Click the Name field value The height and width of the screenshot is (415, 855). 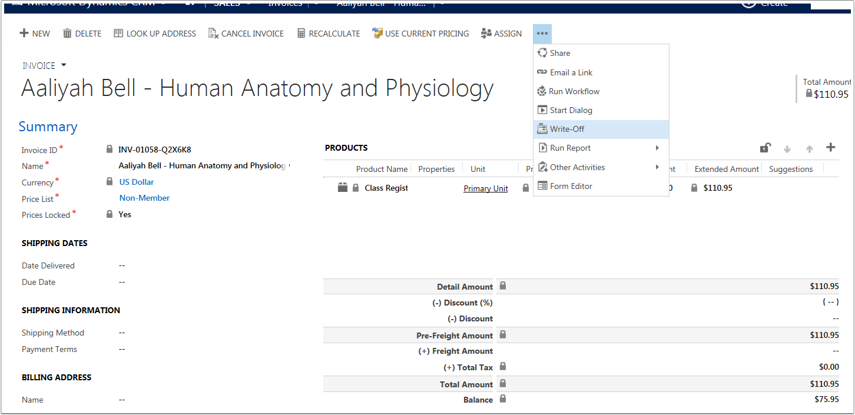[x=204, y=166]
